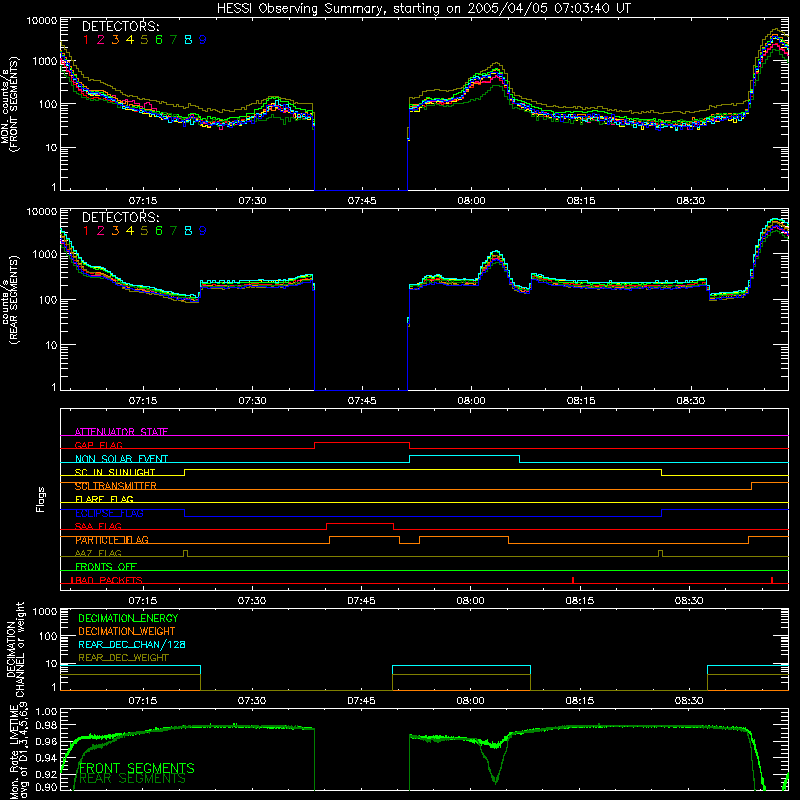The width and height of the screenshot is (800, 800).
Task: Select the ATTENUATOR_STATE flag label
Action: [x=121, y=432]
